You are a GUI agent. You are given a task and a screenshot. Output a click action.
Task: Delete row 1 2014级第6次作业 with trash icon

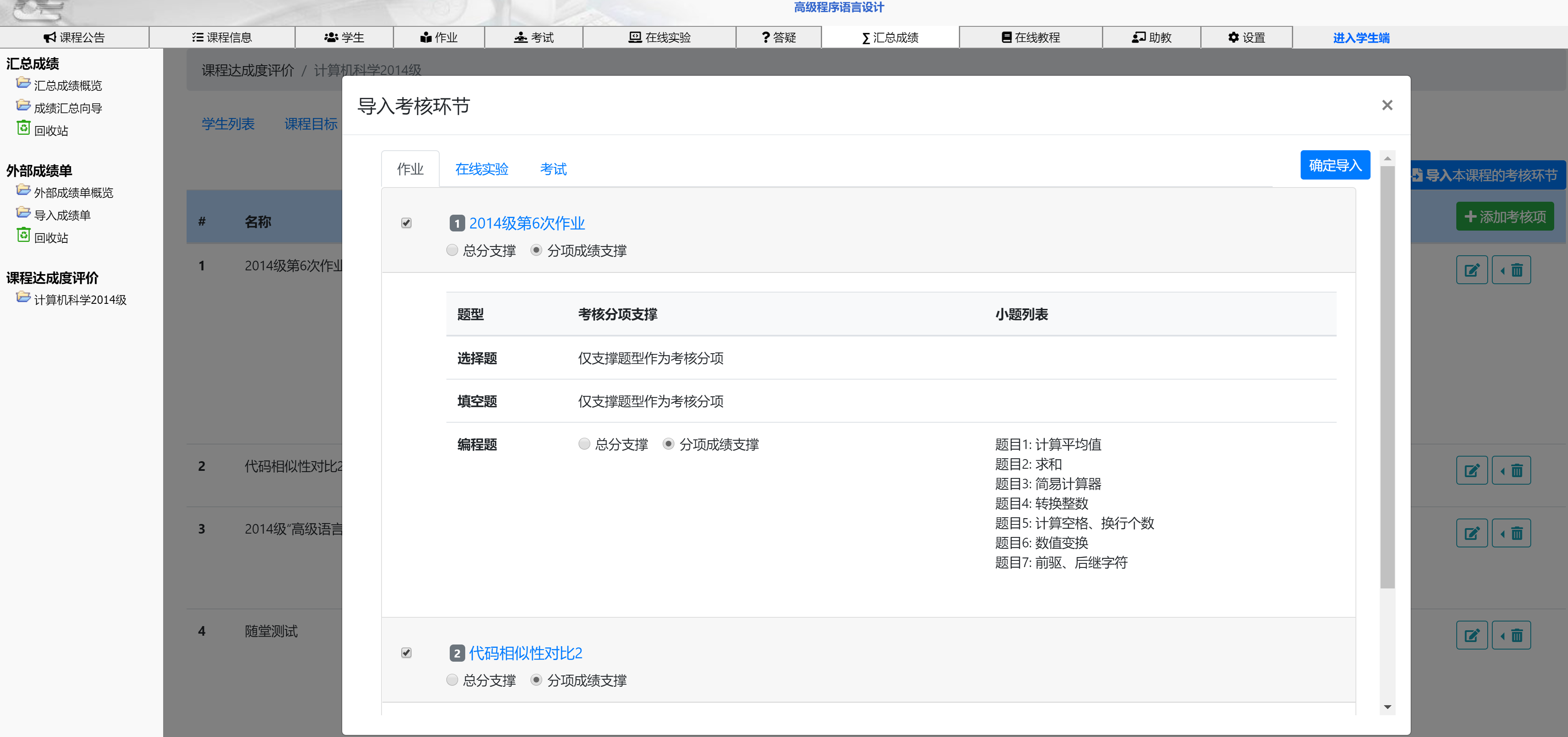1511,270
